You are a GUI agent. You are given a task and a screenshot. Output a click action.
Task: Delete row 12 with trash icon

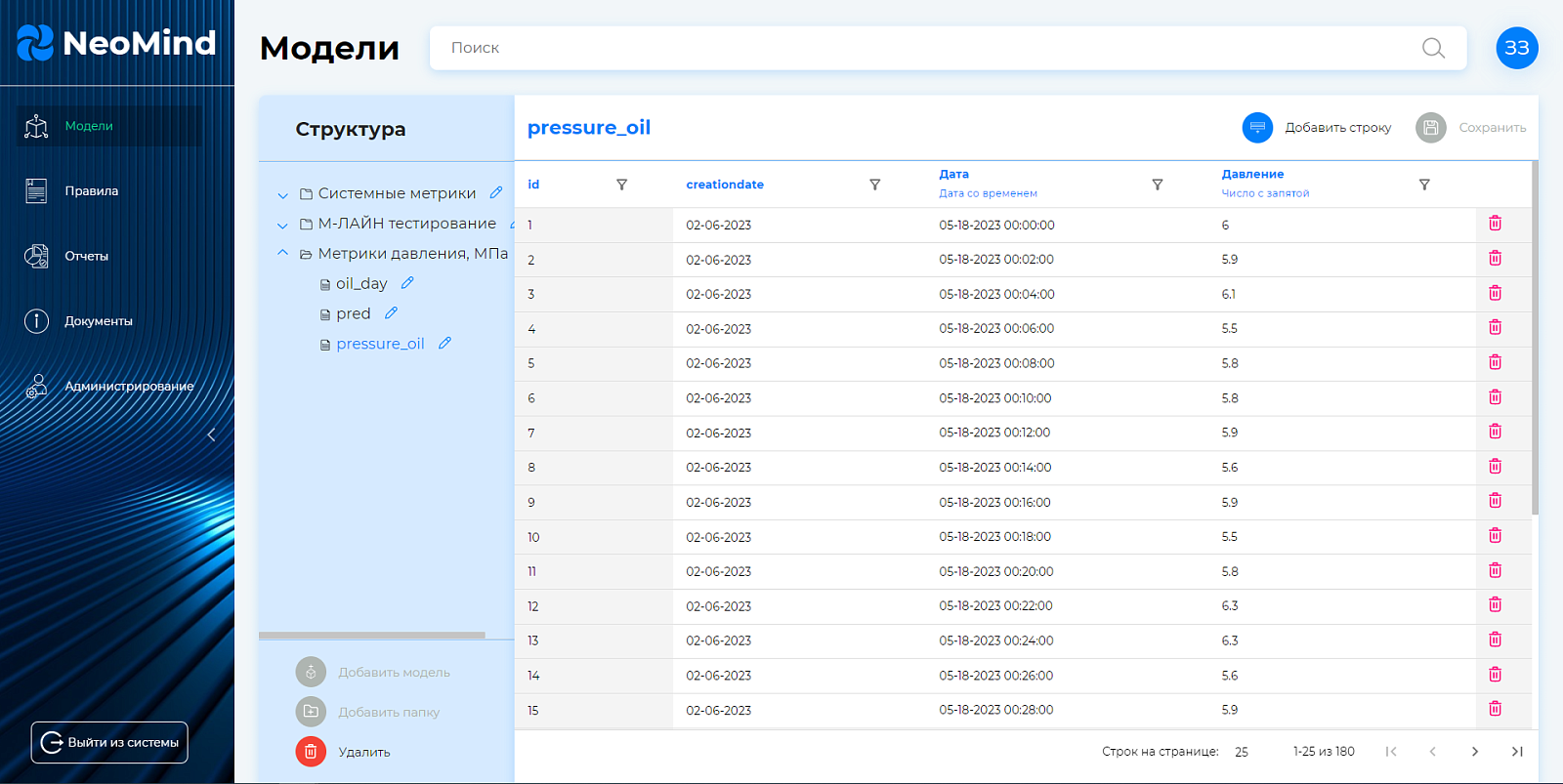(1495, 605)
